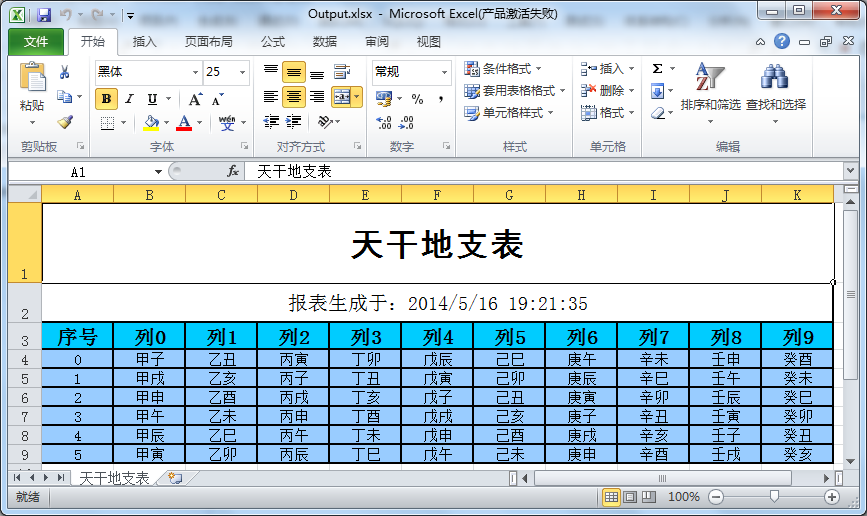
Task: Apply comma style number format
Action: click(x=441, y=99)
